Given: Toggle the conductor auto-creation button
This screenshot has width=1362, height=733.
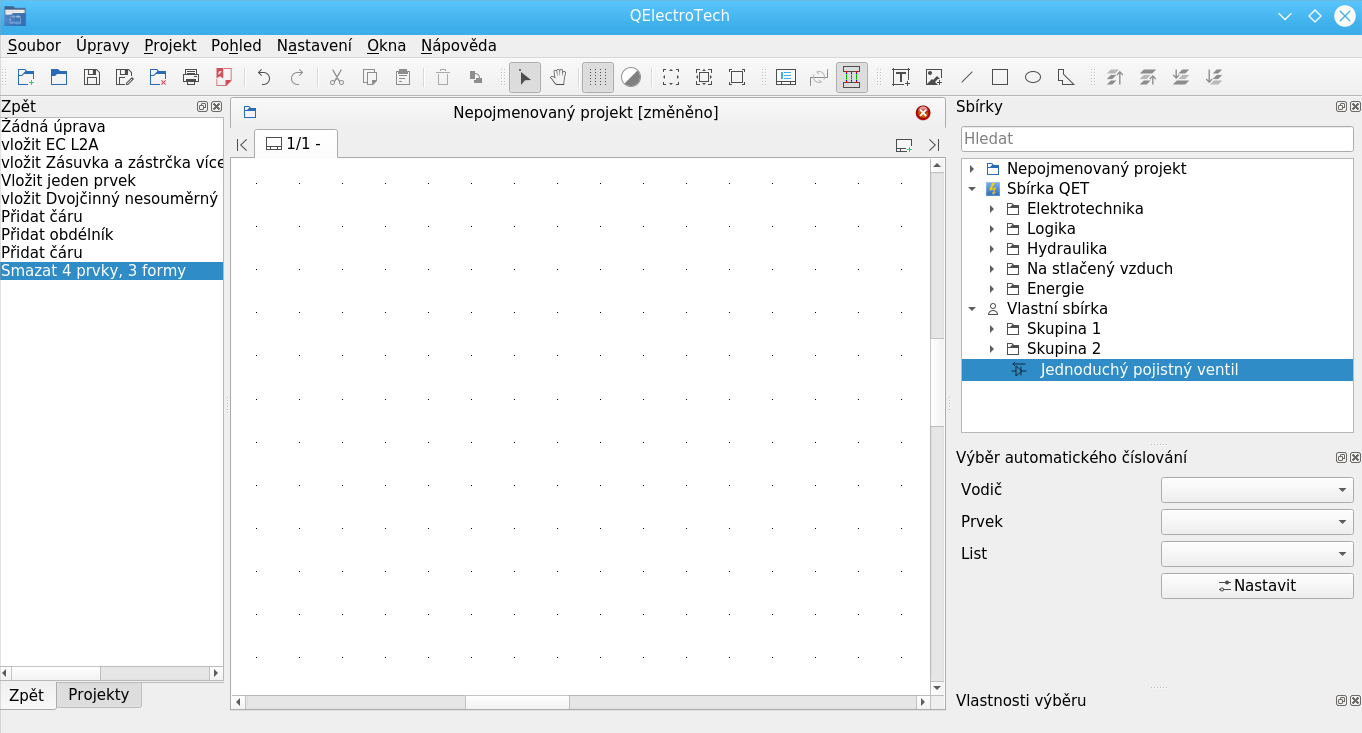Looking at the screenshot, I should point(851,77).
